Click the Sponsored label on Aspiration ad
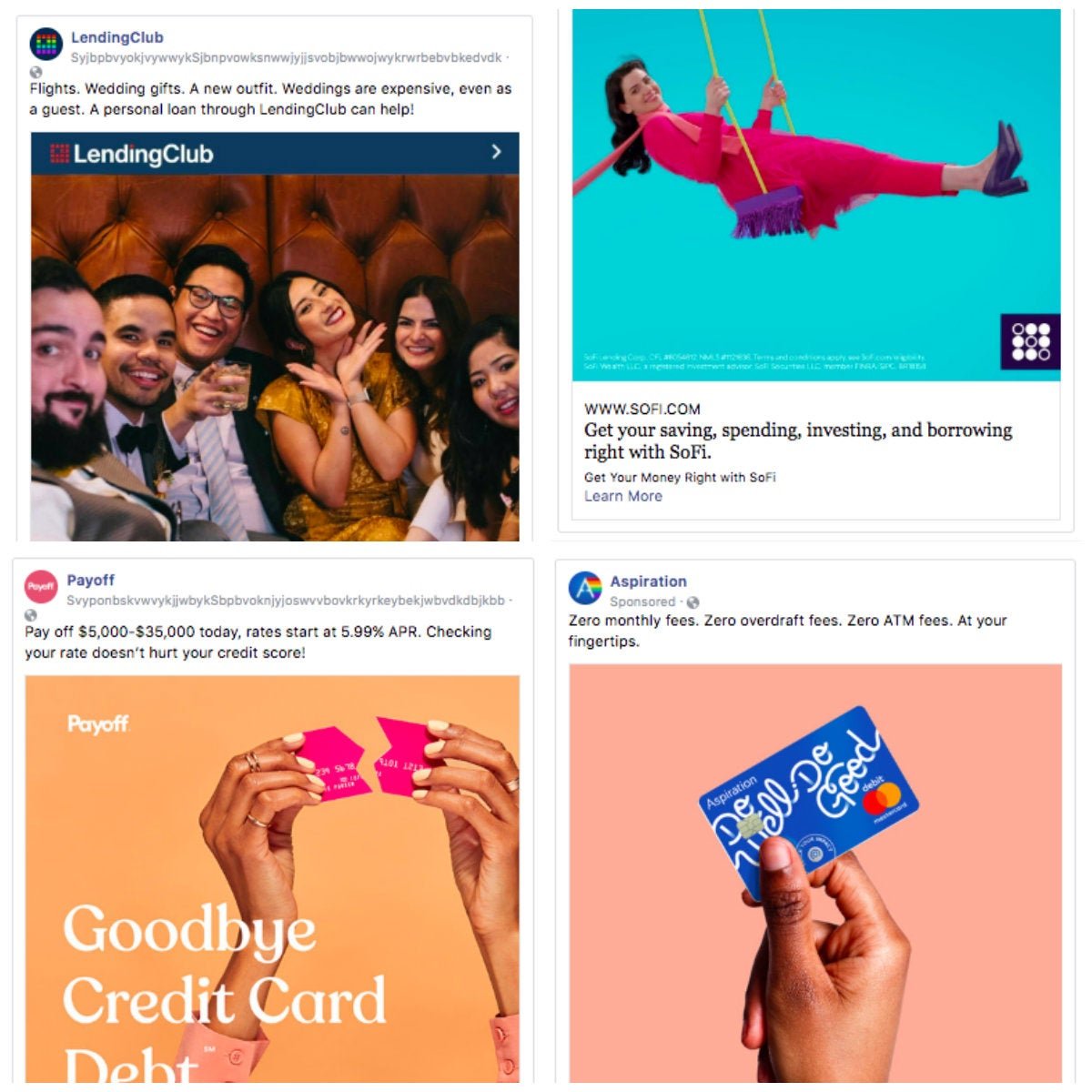The height and width of the screenshot is (1092, 1092). coord(642,602)
